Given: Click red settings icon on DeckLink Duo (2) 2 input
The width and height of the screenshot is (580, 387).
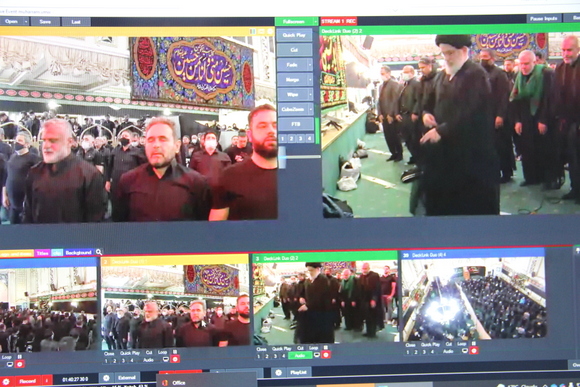Looking at the screenshot, I should 326,355.
